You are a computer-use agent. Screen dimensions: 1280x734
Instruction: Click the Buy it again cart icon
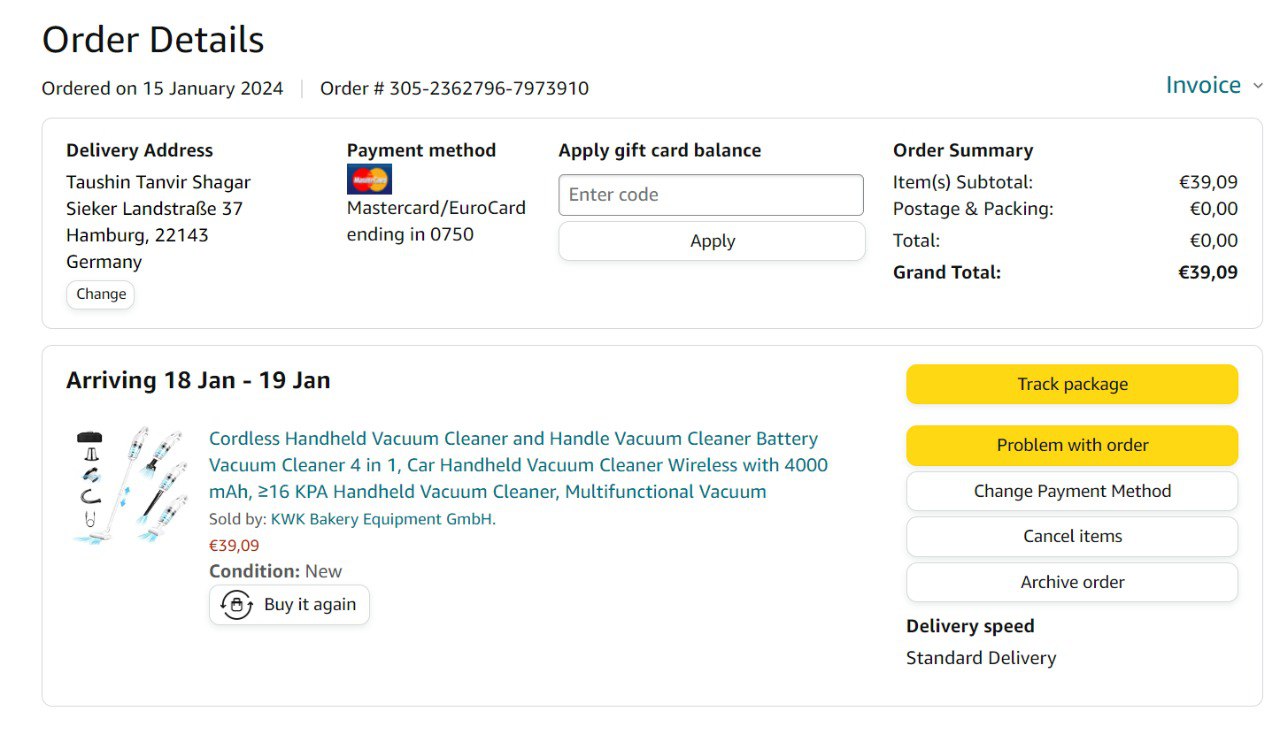click(x=236, y=605)
